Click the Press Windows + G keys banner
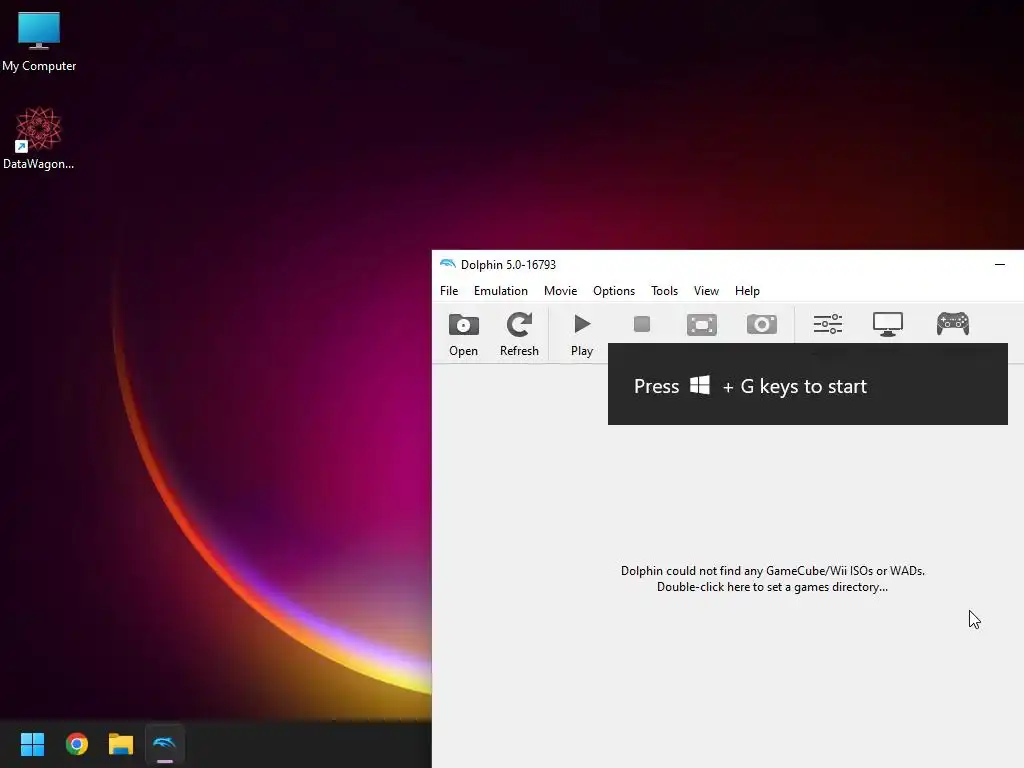The height and width of the screenshot is (768, 1024). point(808,384)
